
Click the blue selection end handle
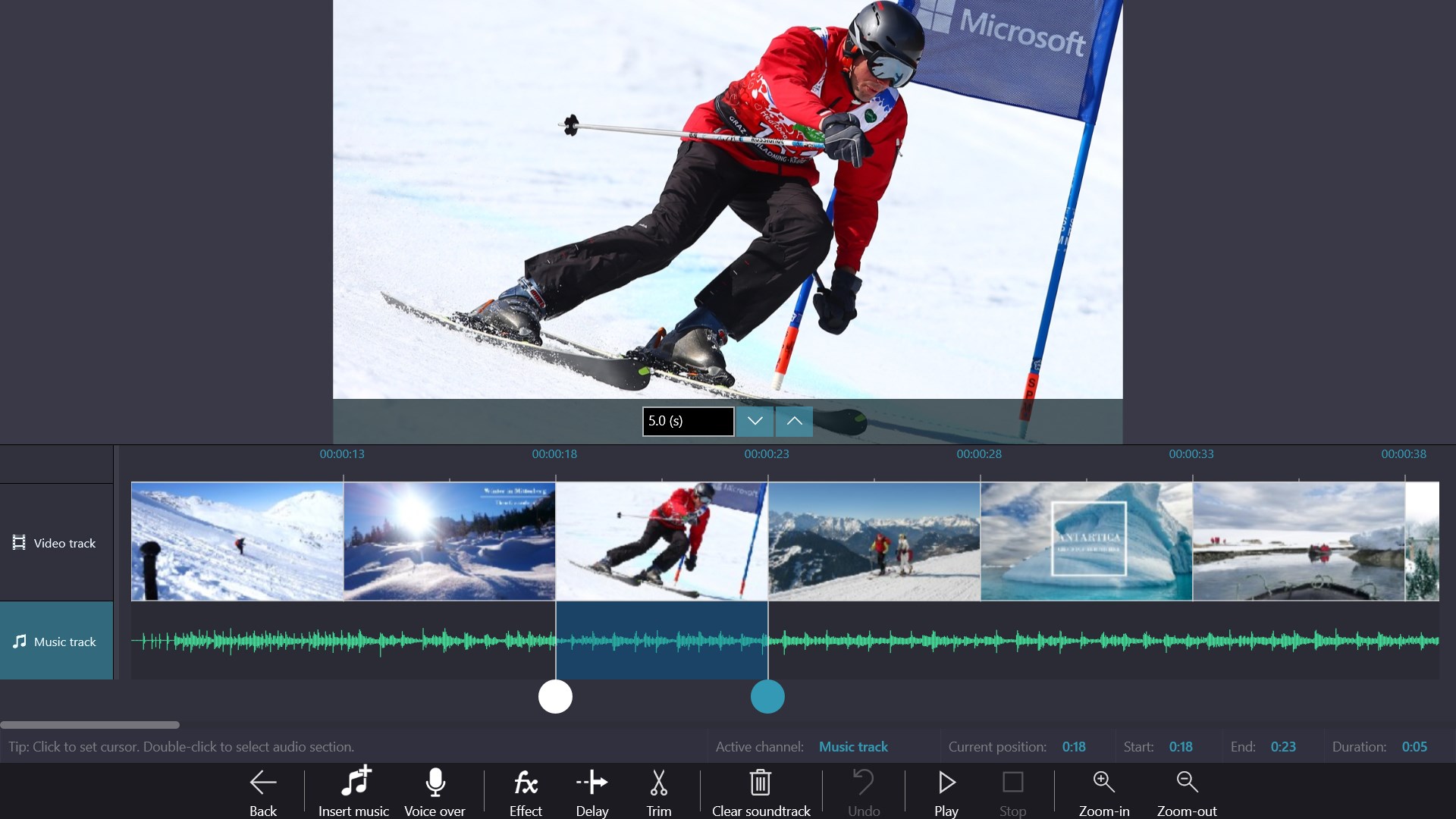click(x=767, y=697)
